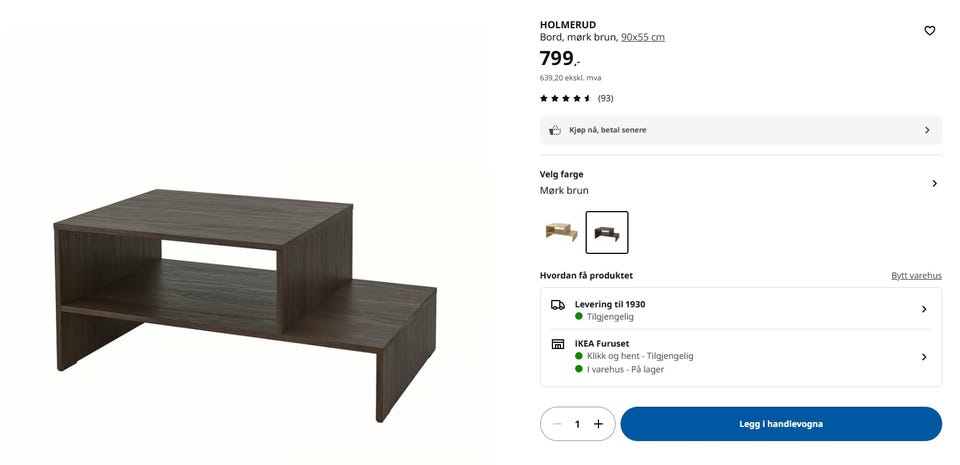Viewport: 960px width, 465px height.
Task: Expand the Velg farge chevron
Action: click(934, 184)
